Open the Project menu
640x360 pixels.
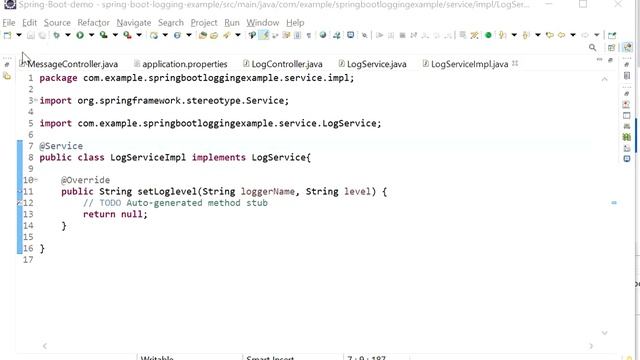[x=204, y=23]
